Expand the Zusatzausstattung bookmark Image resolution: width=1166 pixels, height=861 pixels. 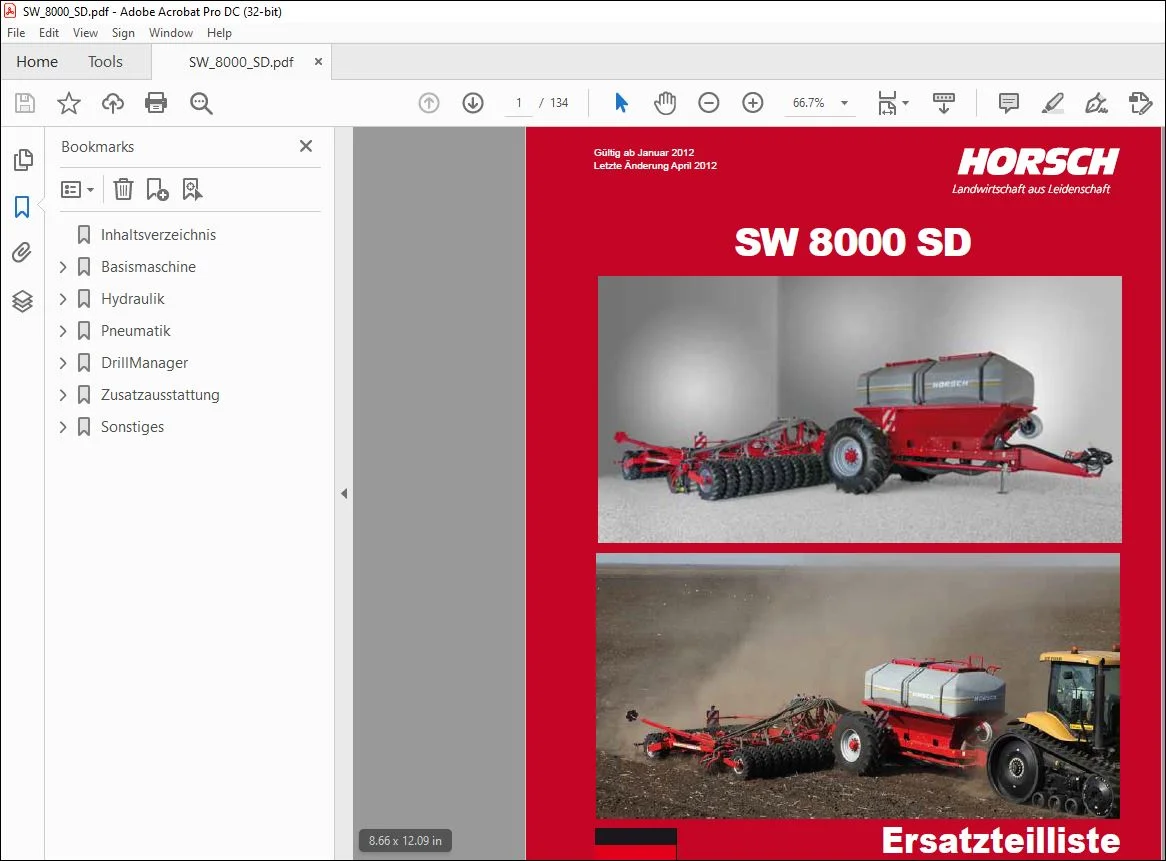click(63, 395)
